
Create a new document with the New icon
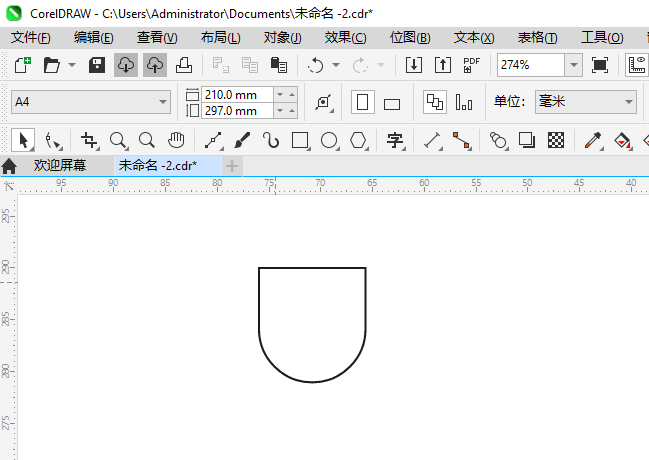(23, 65)
